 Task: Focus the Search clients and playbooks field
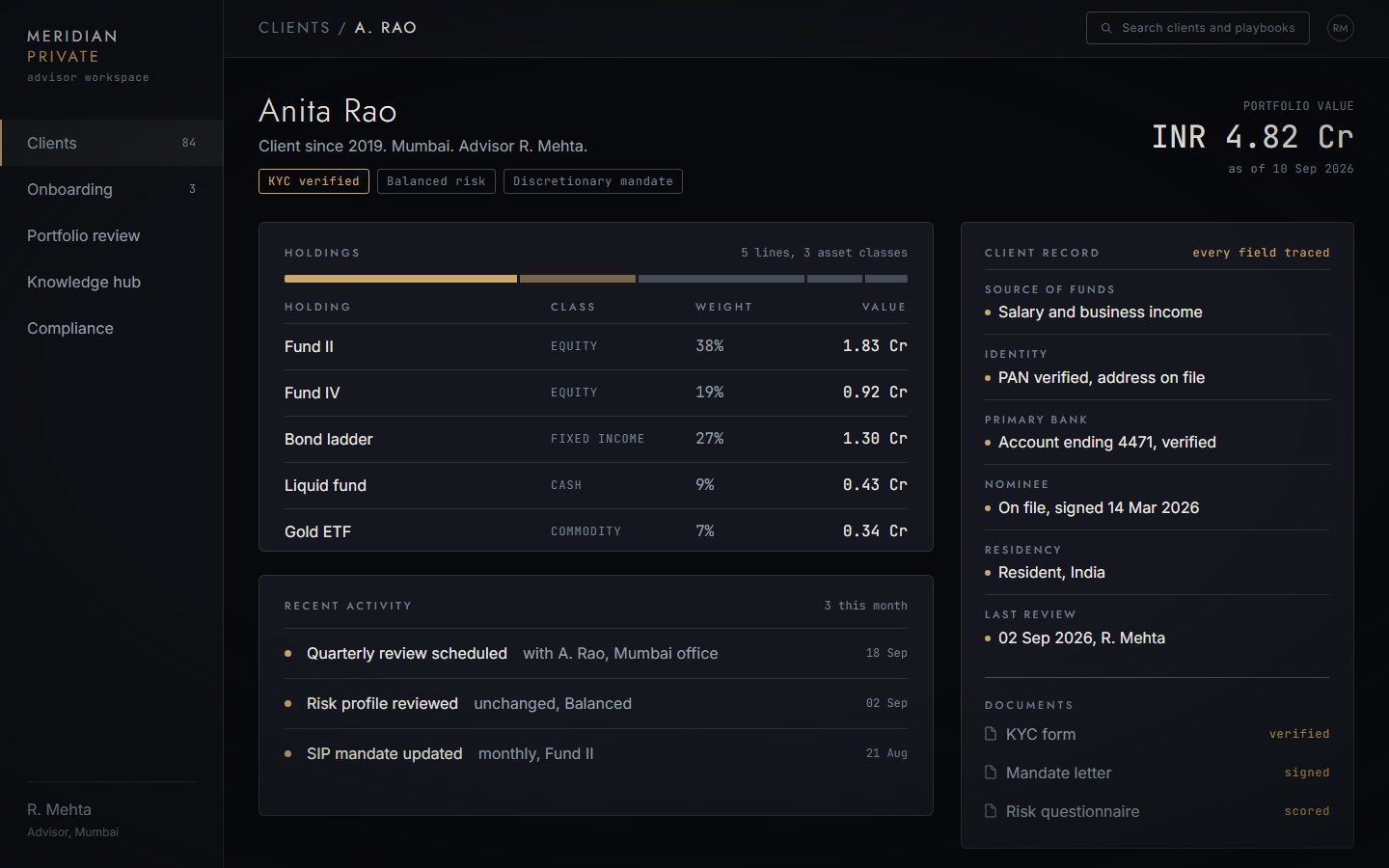click(1197, 28)
